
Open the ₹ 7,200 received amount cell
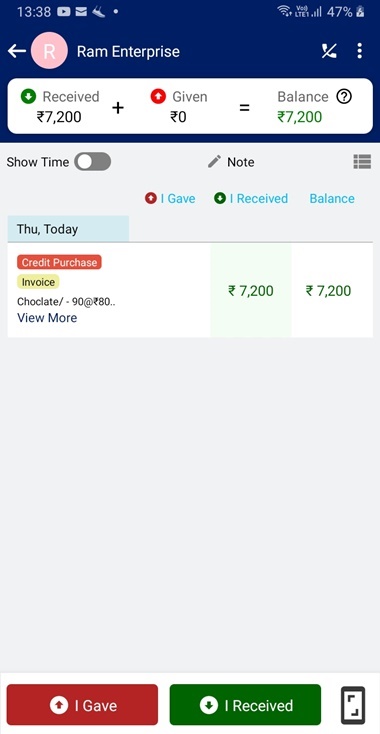(251, 291)
